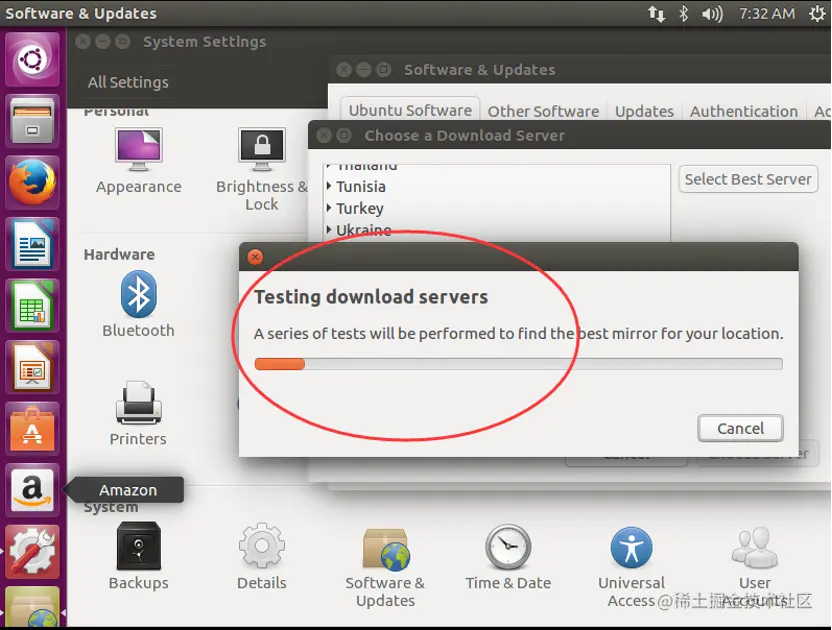The image size is (832, 630).
Task: Expand the Turkey server list
Action: point(329,208)
